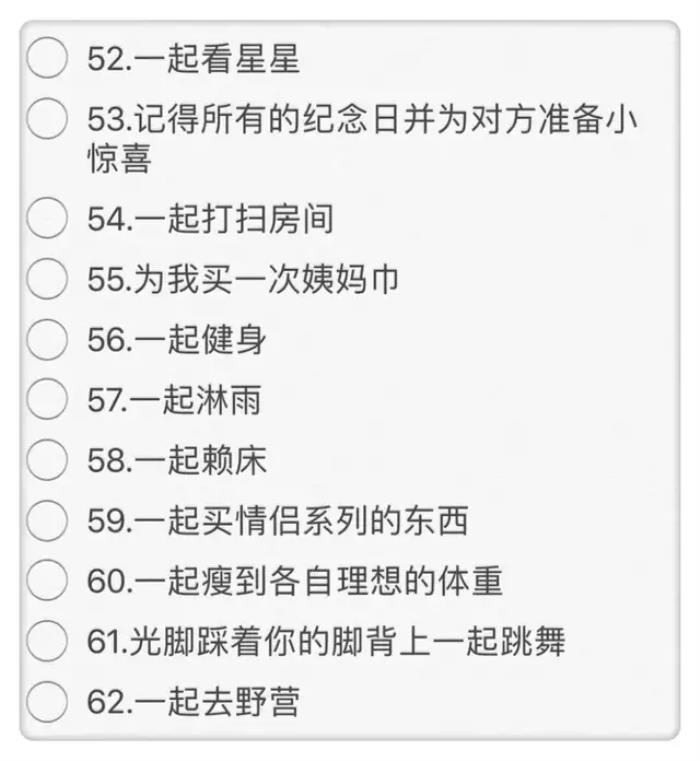
Task: Check the circle next to 57.一起淋雨
Action: click(46, 400)
